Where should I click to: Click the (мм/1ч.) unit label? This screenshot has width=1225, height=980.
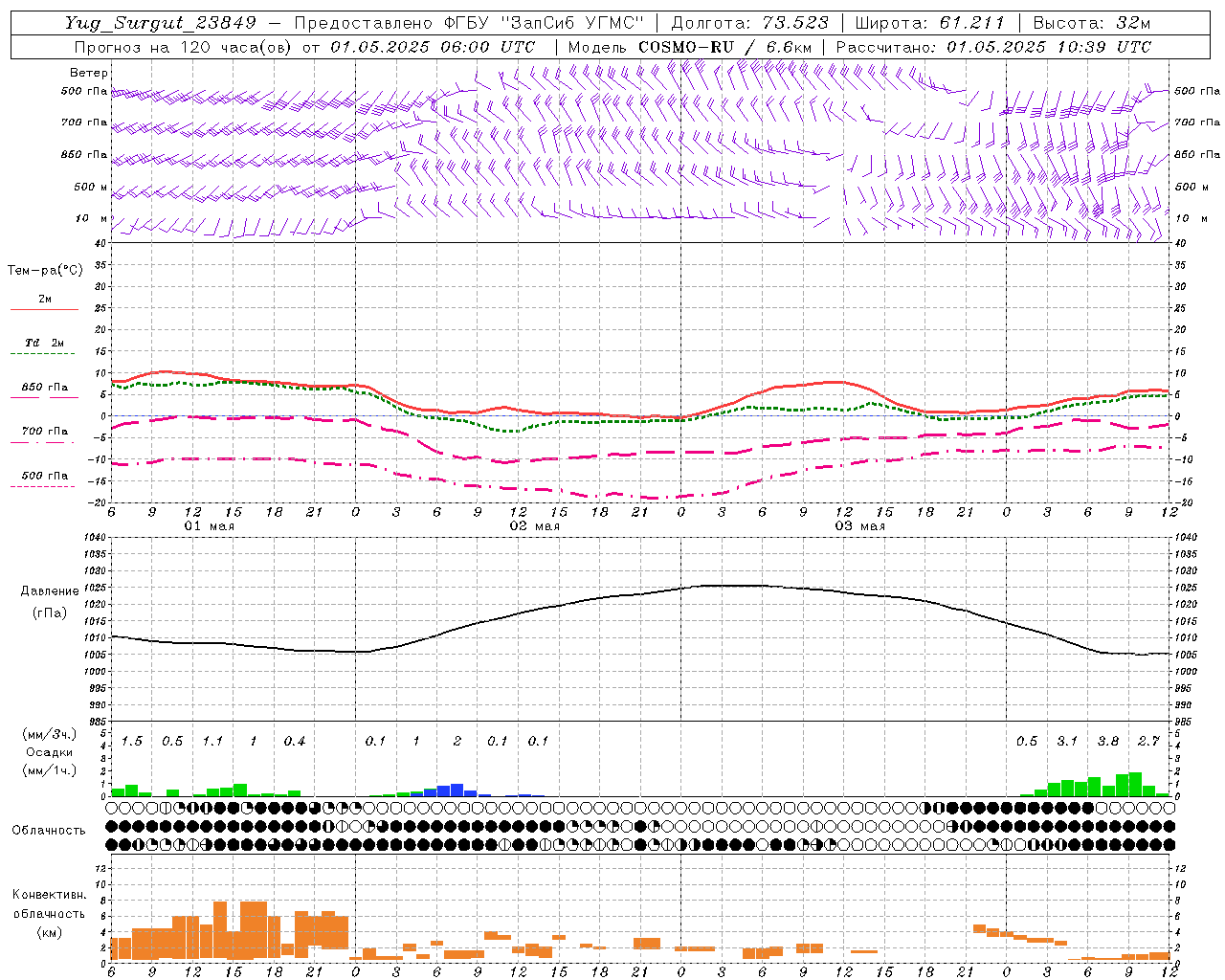49,770
